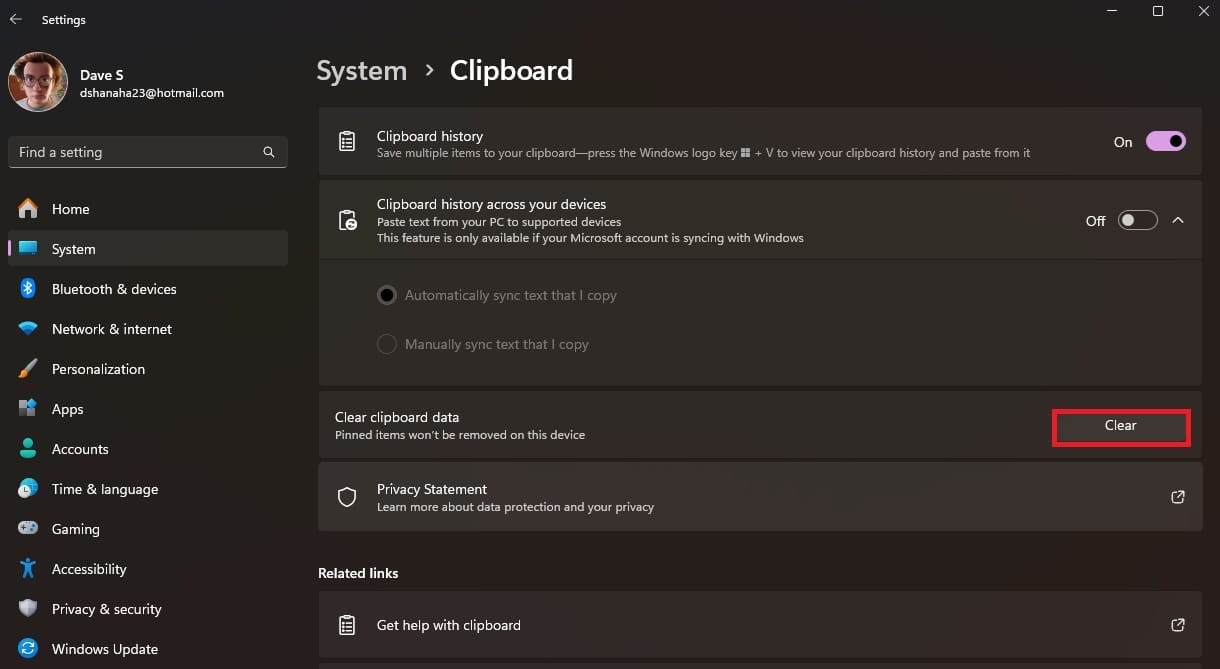Click the Apps sidebar icon
The image size is (1220, 669).
(x=29, y=408)
